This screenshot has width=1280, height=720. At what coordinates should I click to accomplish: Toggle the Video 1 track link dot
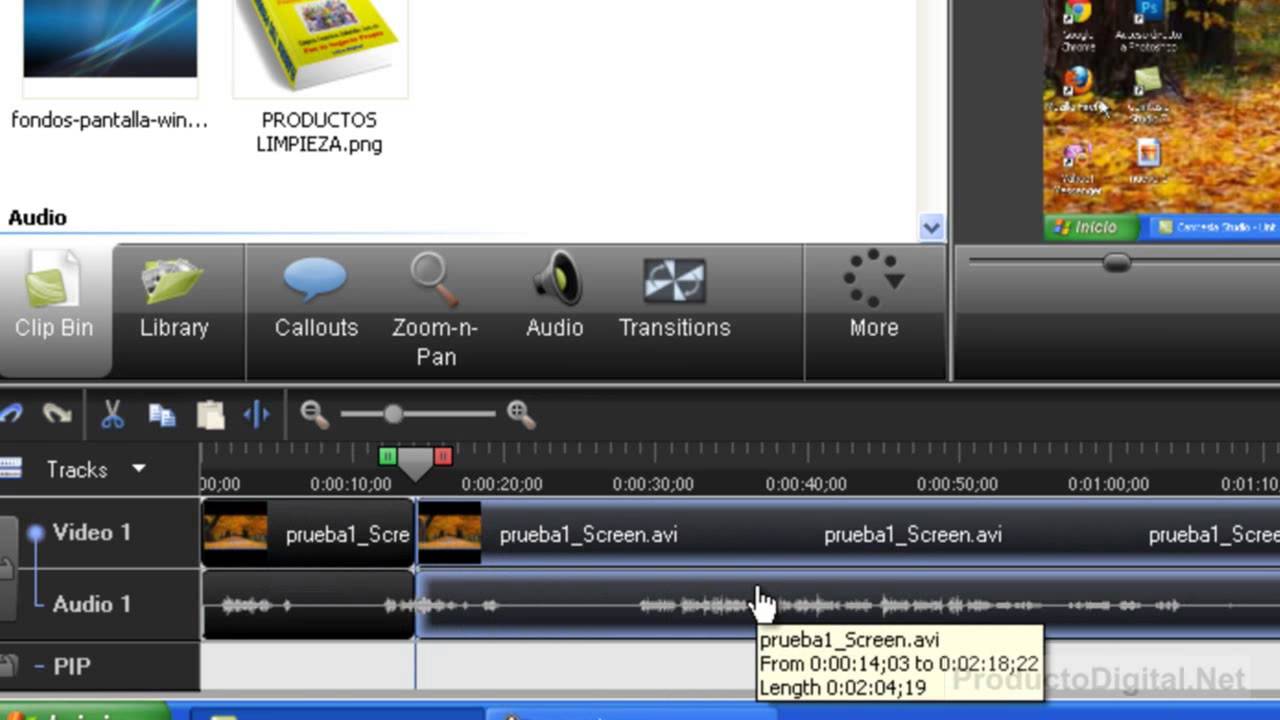click(x=36, y=533)
